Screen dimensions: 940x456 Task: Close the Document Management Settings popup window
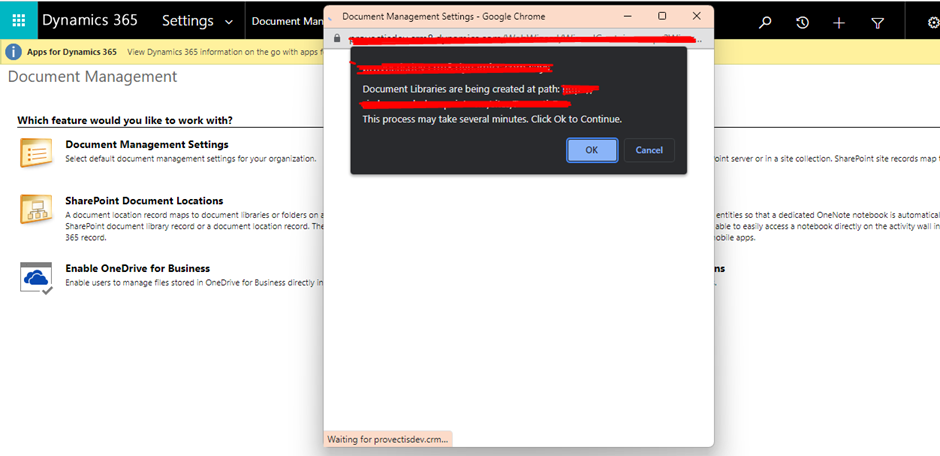click(696, 16)
